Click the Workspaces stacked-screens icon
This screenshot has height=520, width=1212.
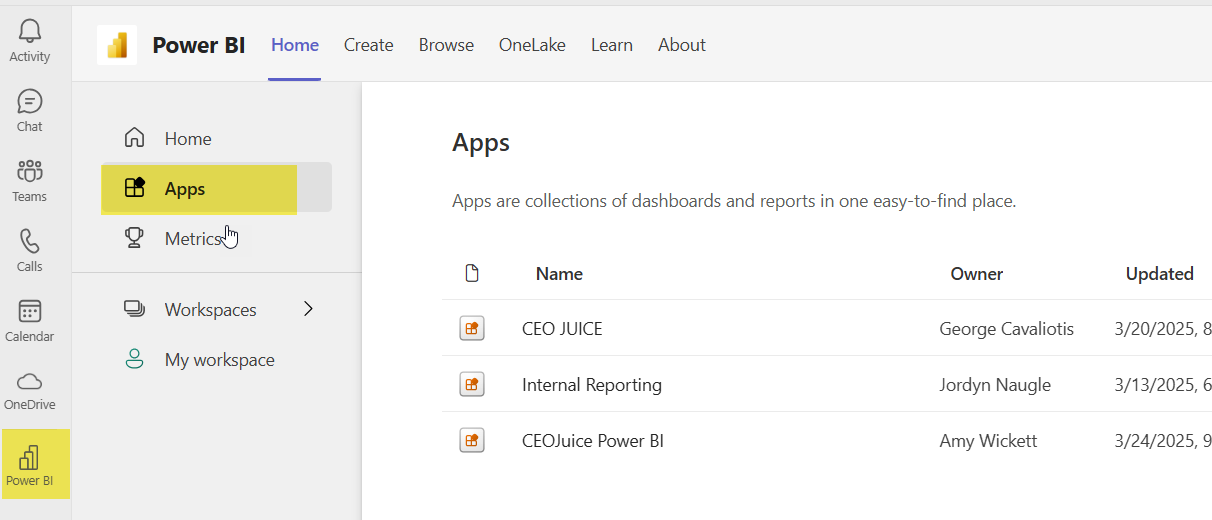[134, 309]
